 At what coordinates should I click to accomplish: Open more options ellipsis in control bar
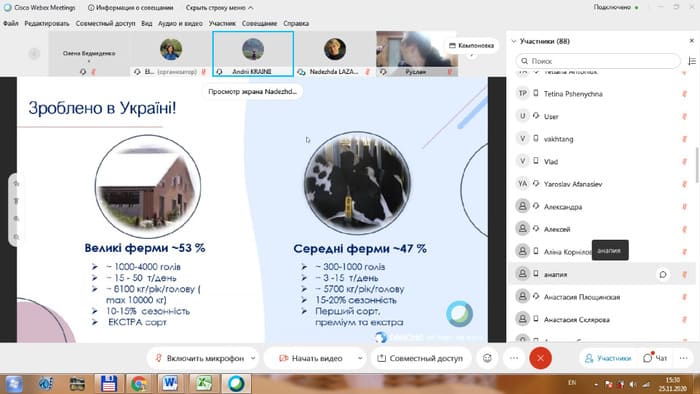tap(514, 358)
